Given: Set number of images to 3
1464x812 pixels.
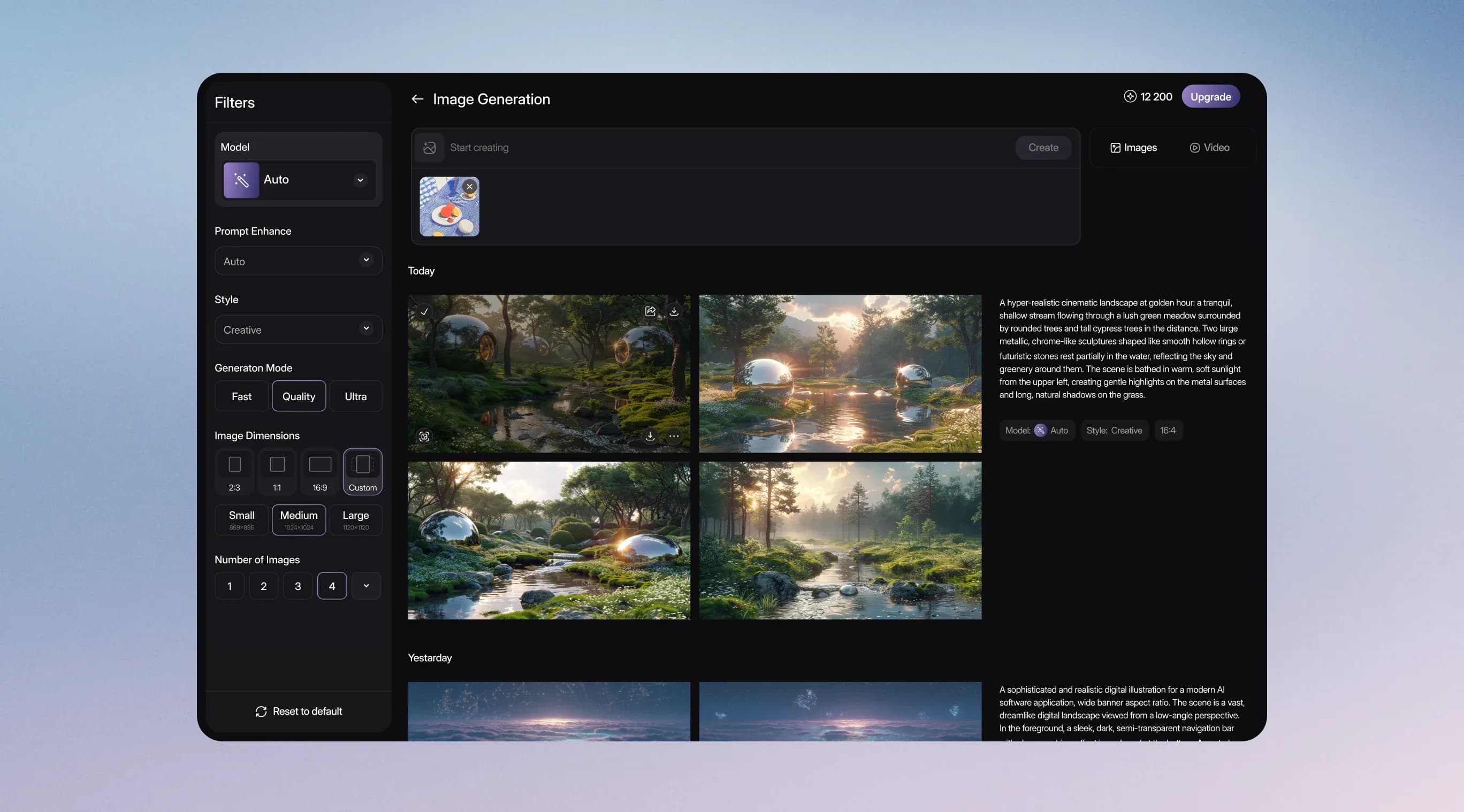Looking at the screenshot, I should 298,586.
